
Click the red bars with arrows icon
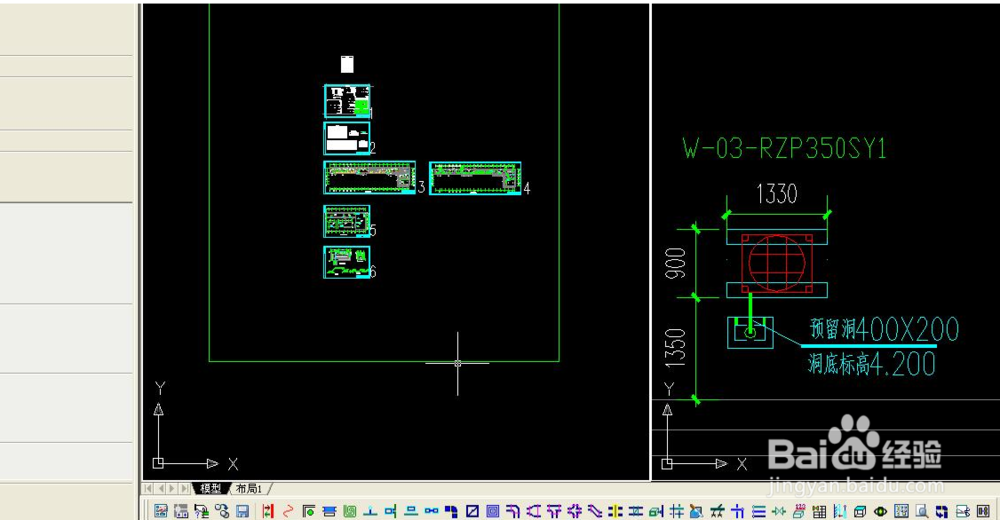[x=268, y=511]
